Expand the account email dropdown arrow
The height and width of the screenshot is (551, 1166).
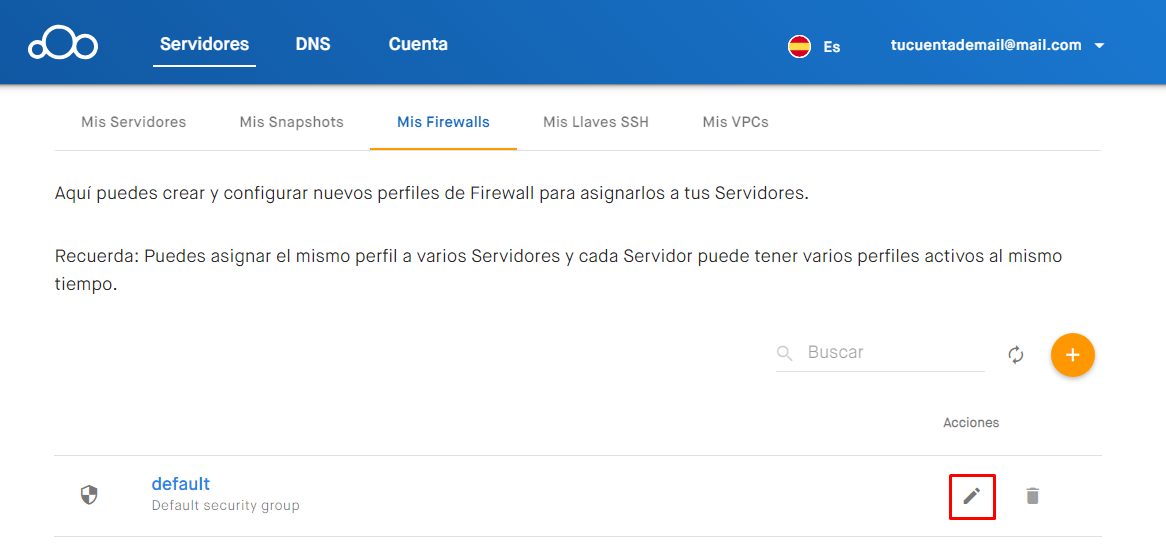[x=1099, y=46]
